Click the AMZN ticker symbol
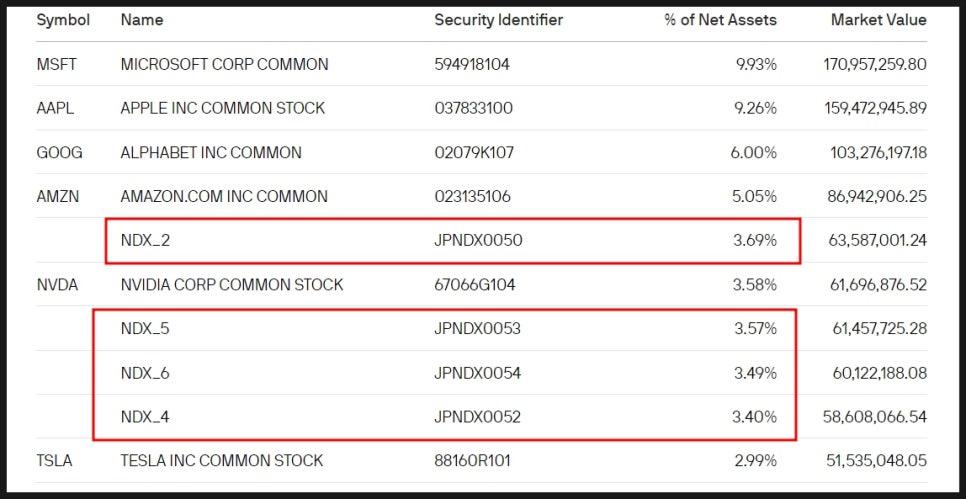The width and height of the screenshot is (966, 499). pyautogui.click(x=57, y=197)
